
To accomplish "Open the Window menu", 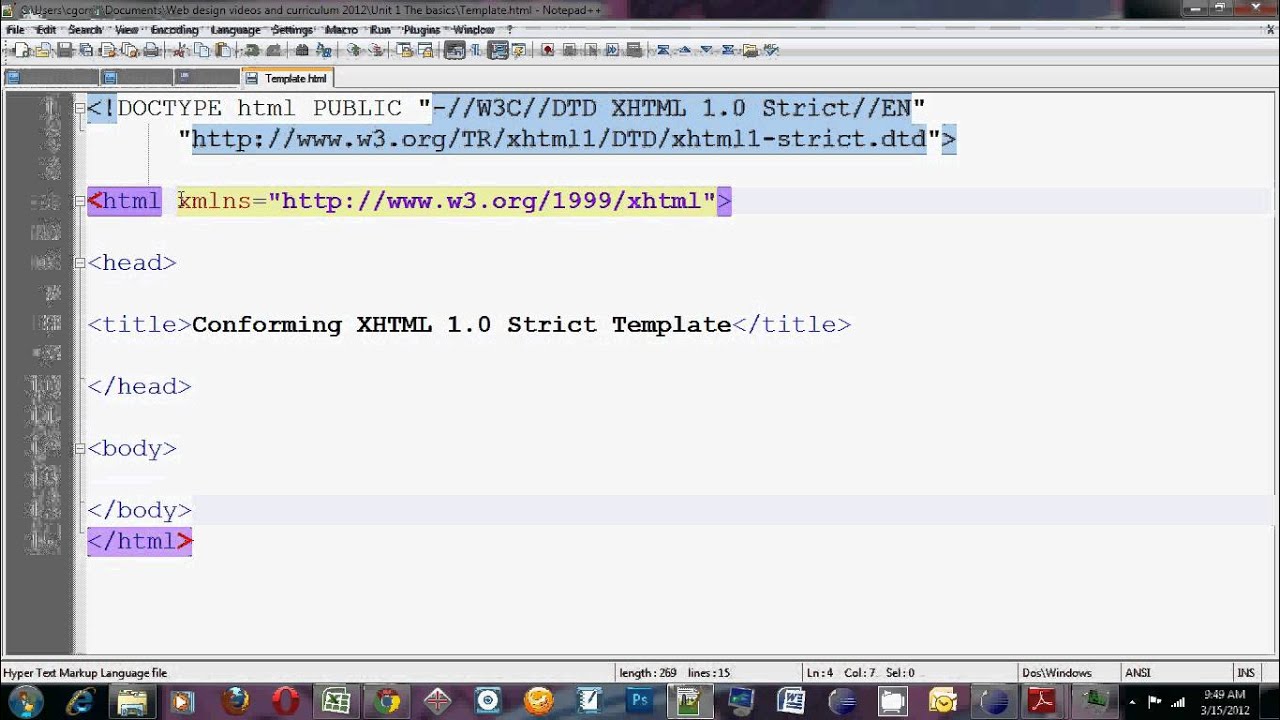I will tap(474, 30).
